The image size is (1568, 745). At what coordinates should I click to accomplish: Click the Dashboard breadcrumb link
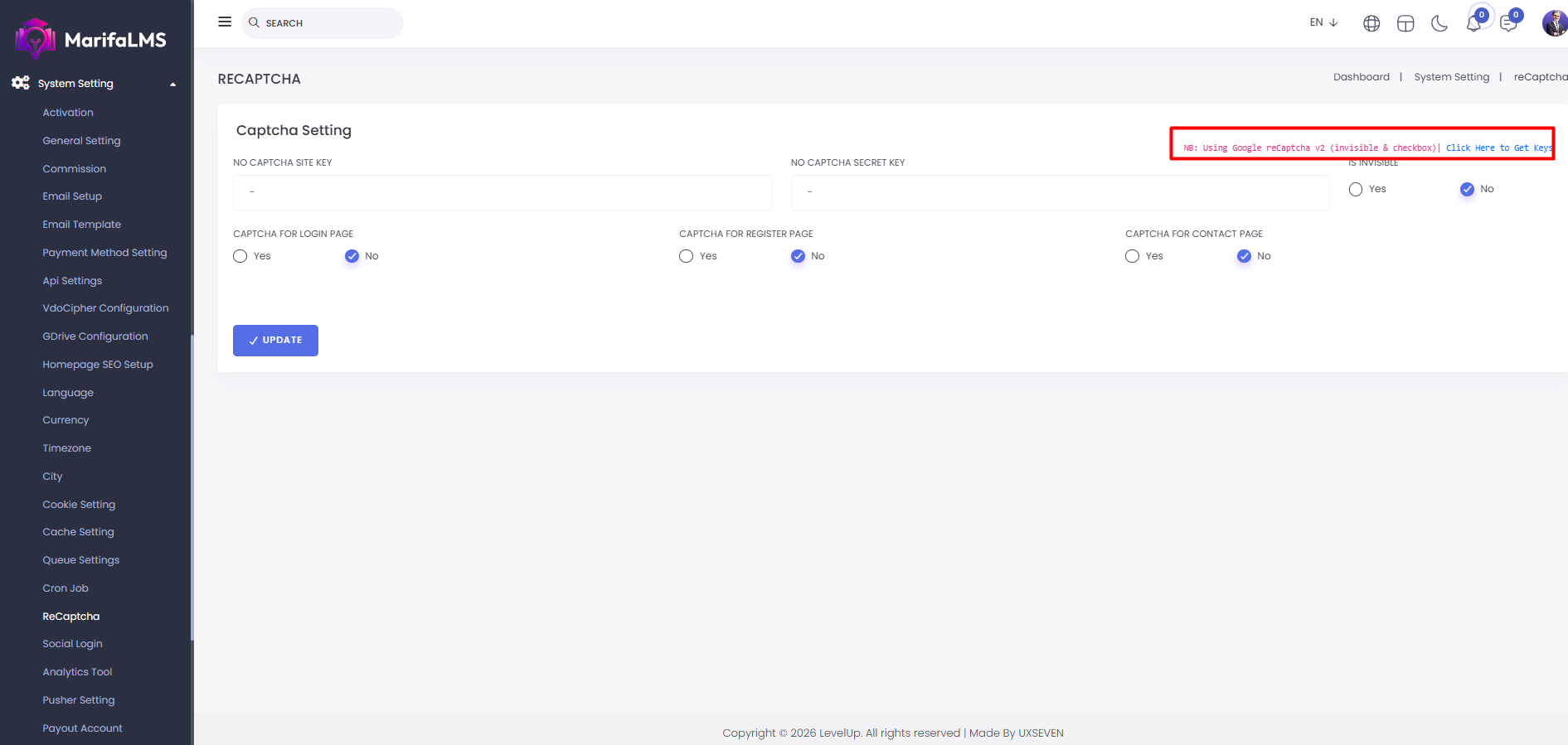[1361, 77]
